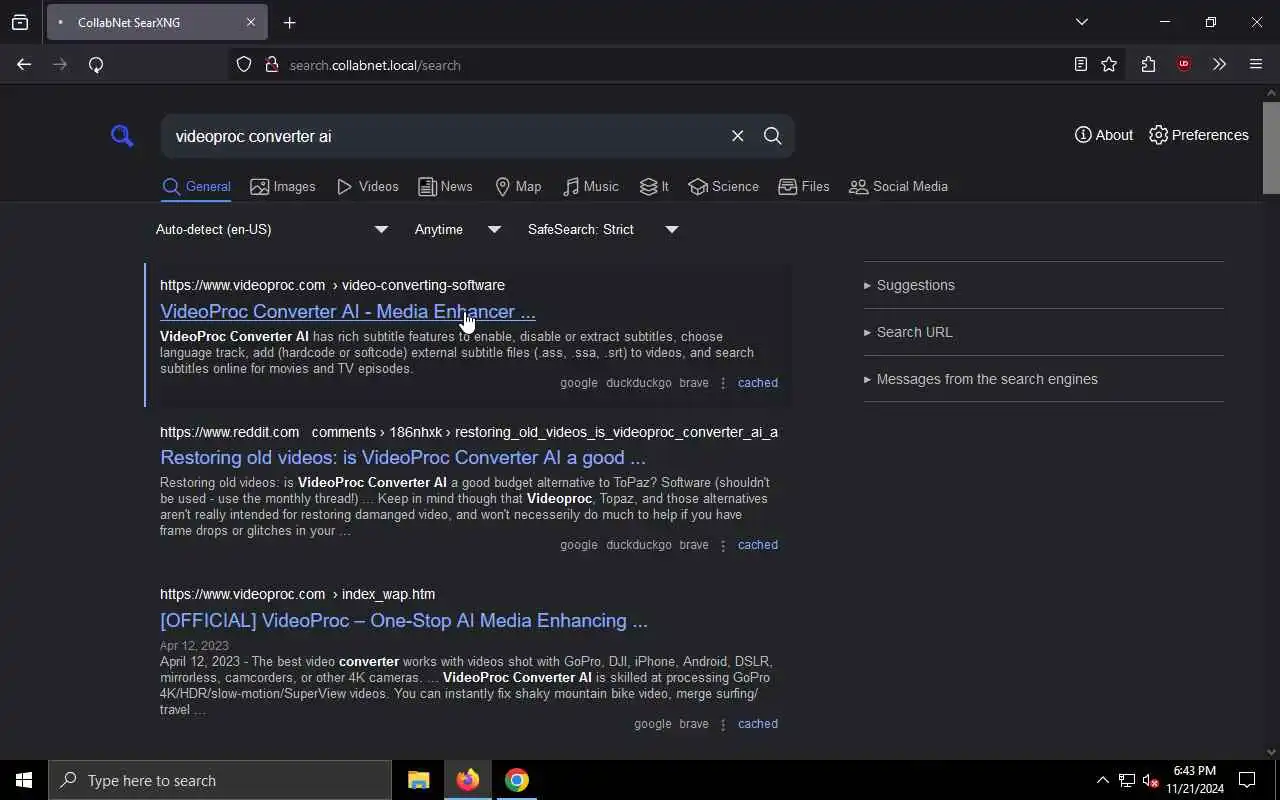Screen dimensions: 1280x800
Task: Open Preferences with gear icon
Action: coord(1199,135)
